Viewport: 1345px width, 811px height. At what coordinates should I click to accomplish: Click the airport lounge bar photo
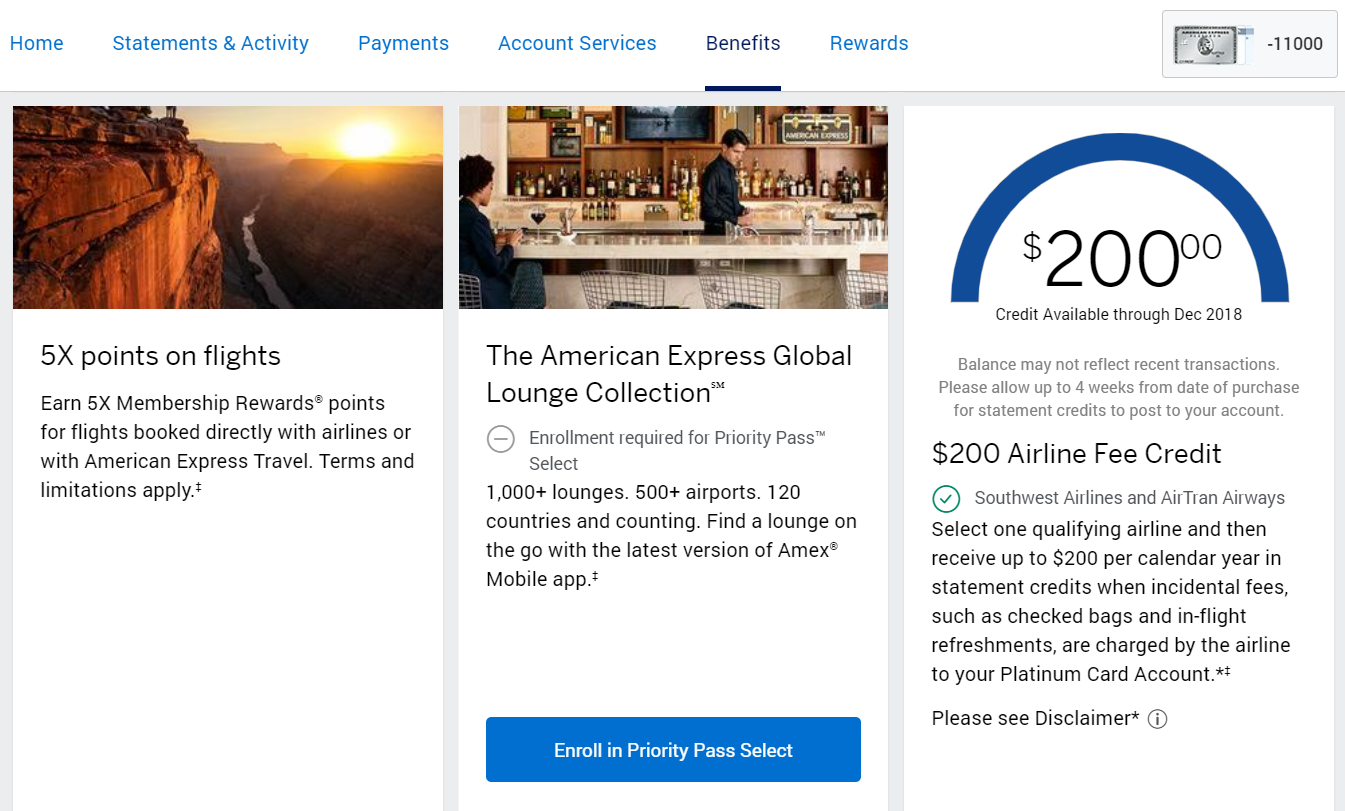point(673,207)
